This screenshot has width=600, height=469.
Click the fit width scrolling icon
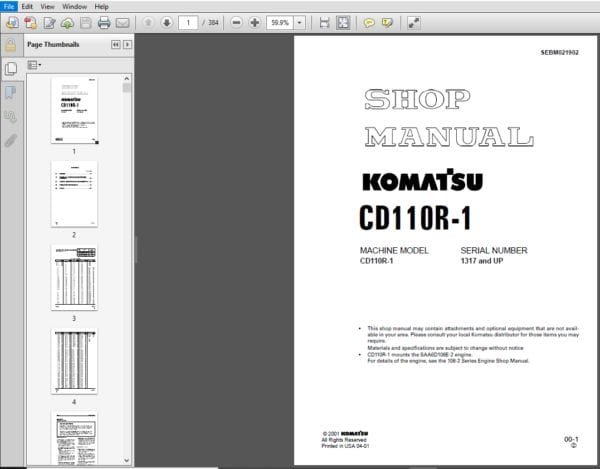click(324, 23)
